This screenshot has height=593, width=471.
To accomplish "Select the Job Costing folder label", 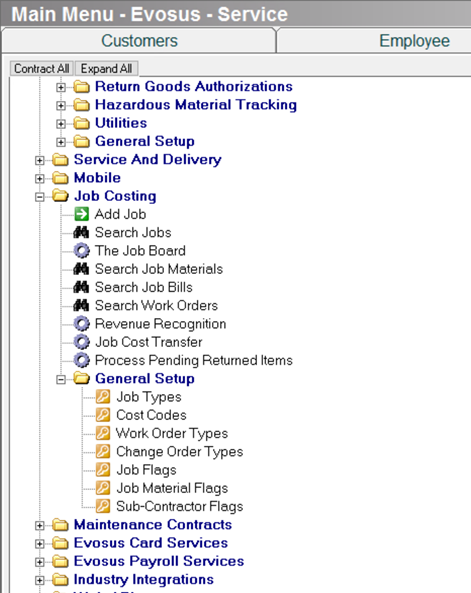I will (115, 196).
